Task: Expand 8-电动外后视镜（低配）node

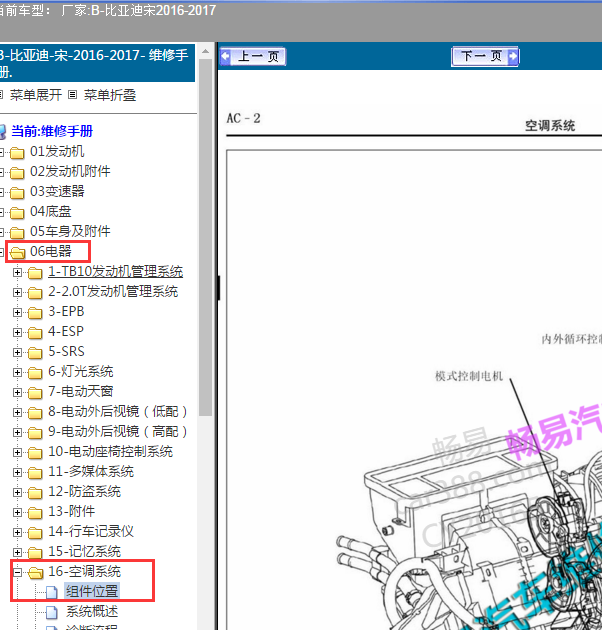Action: [17, 413]
